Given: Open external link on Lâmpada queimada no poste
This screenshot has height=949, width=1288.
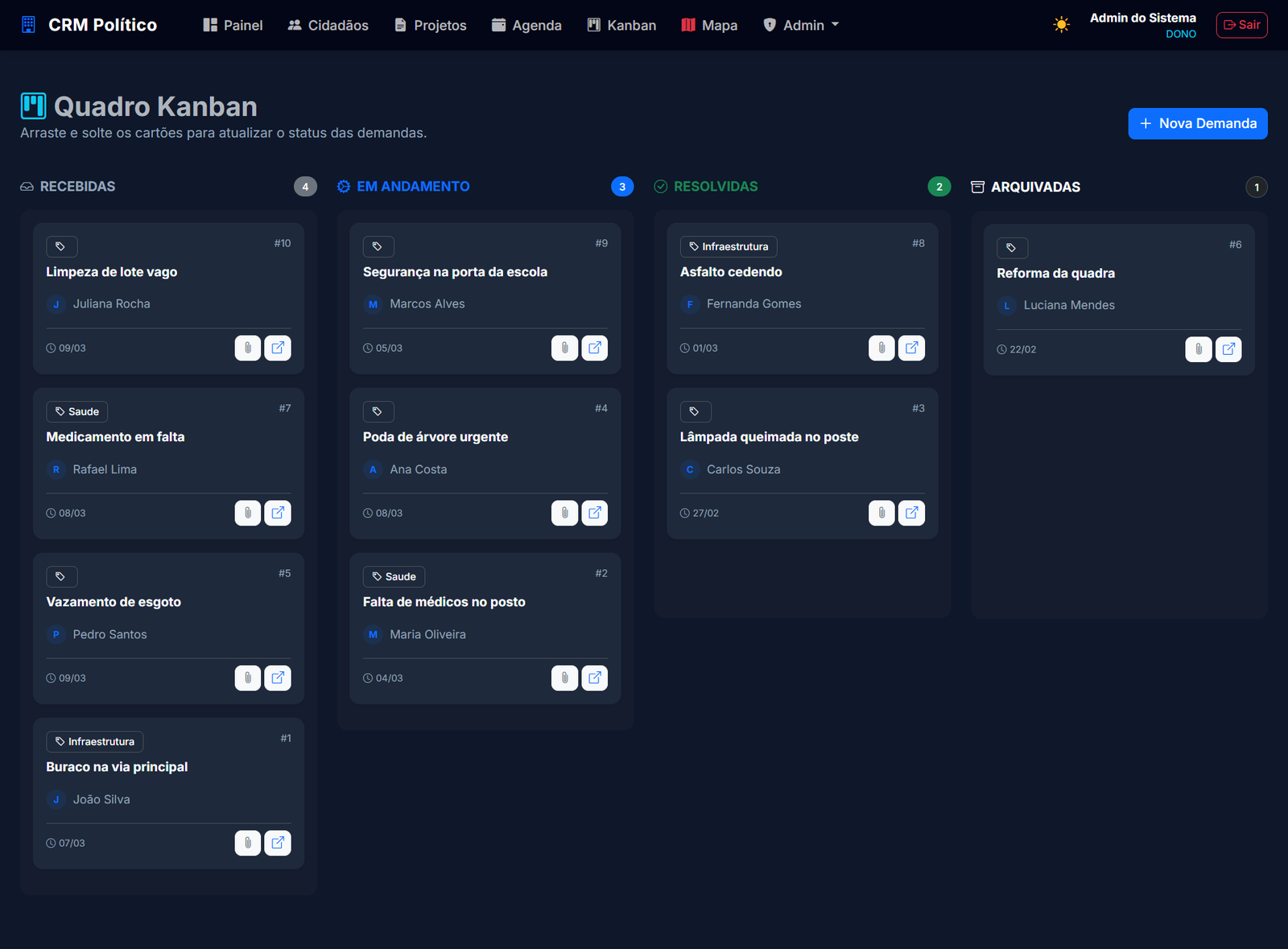Looking at the screenshot, I should [911, 513].
